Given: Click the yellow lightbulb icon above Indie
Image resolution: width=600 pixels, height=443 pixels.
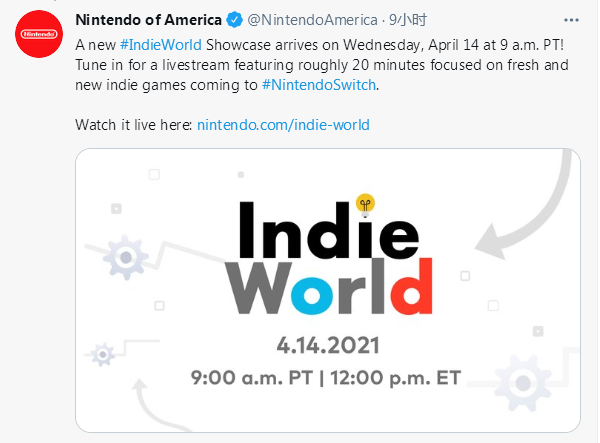Looking at the screenshot, I should click(x=365, y=205).
